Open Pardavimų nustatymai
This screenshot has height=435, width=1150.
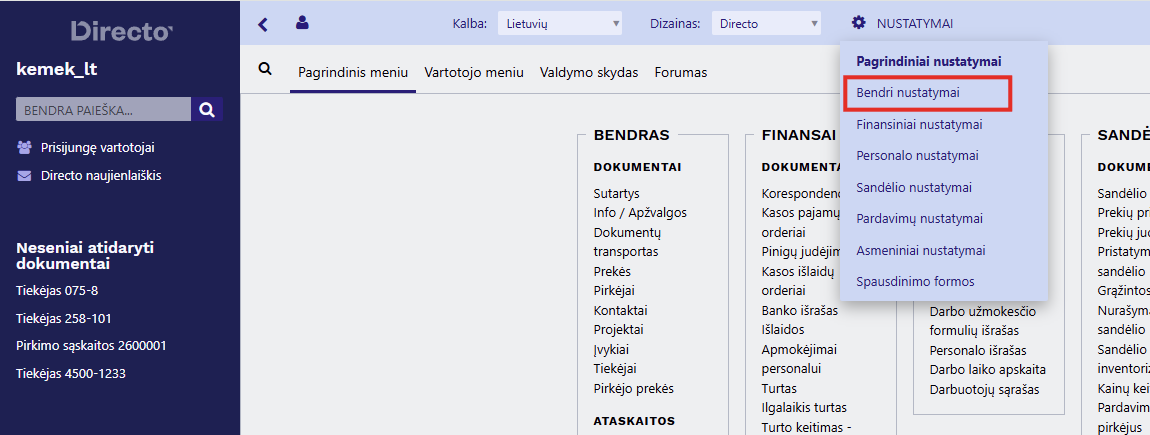click(x=920, y=219)
